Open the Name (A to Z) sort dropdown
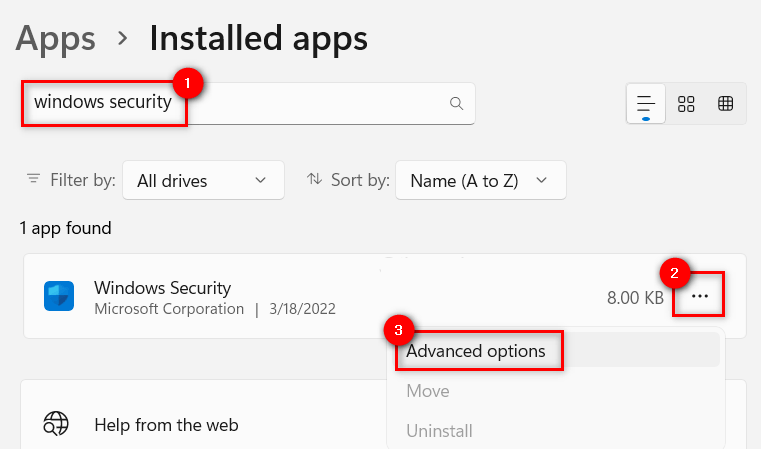The height and width of the screenshot is (449, 761). pos(480,181)
